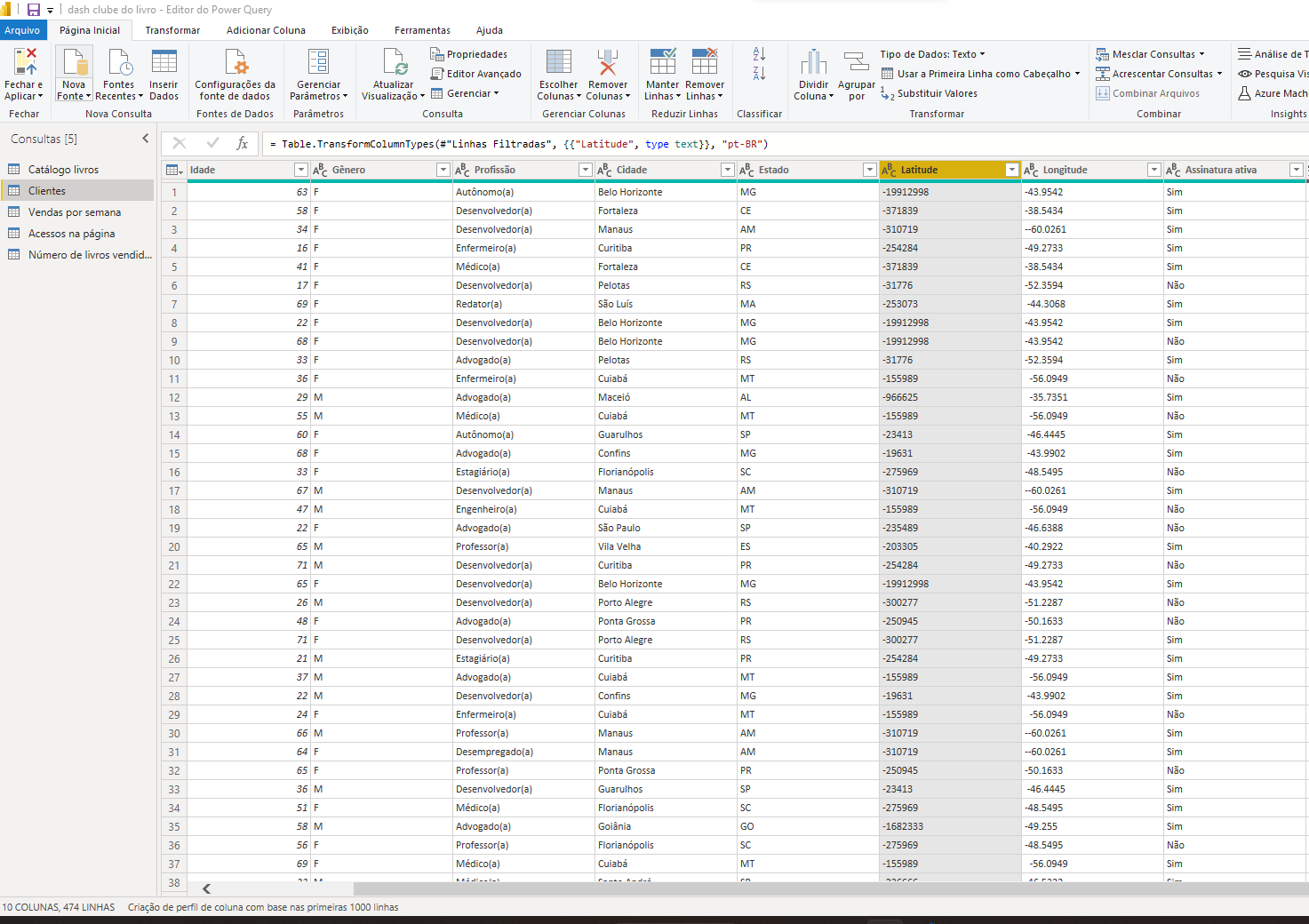Click the Remover Linhas icon
Image resolution: width=1309 pixels, height=924 pixels.
click(705, 62)
